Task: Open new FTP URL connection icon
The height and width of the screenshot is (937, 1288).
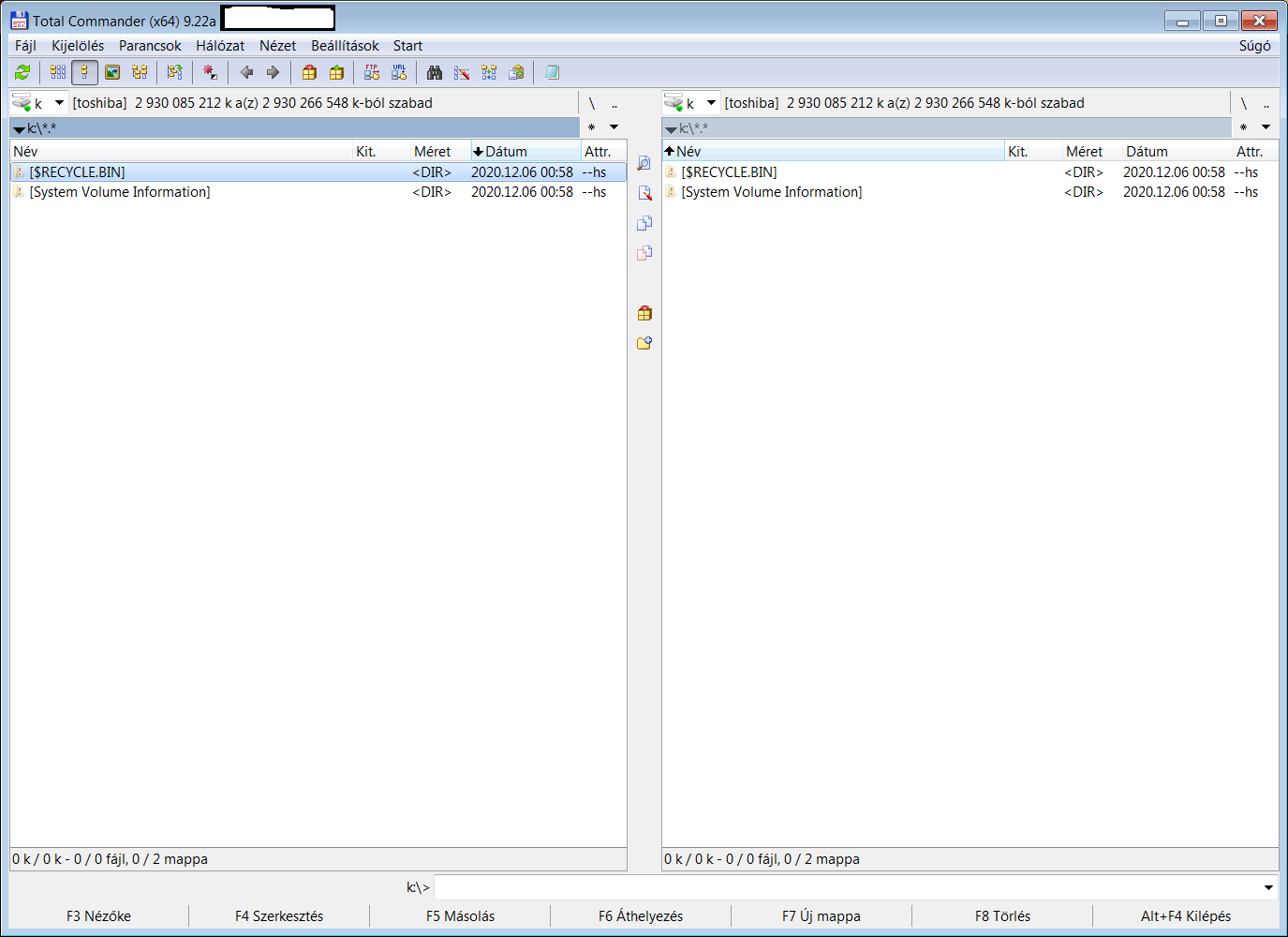Action: [x=399, y=72]
